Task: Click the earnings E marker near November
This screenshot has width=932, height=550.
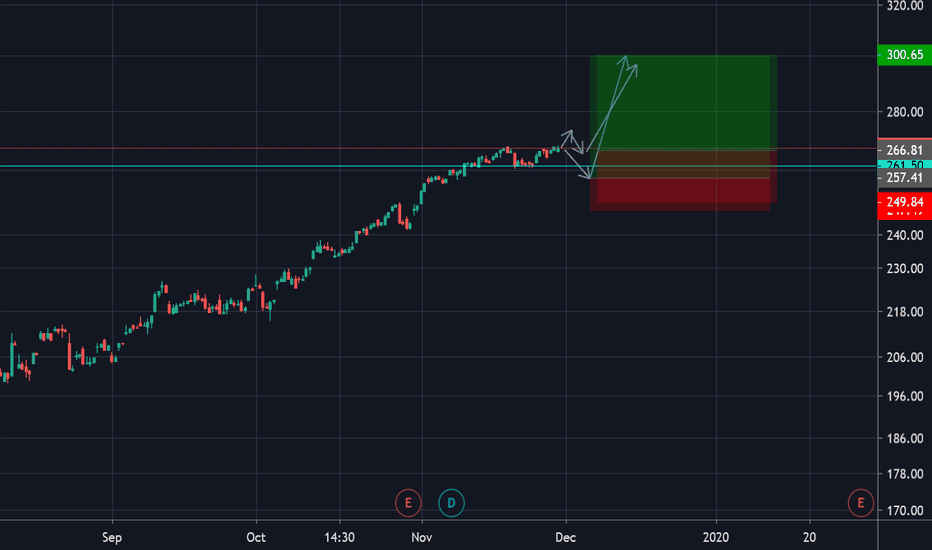Action: pos(408,503)
